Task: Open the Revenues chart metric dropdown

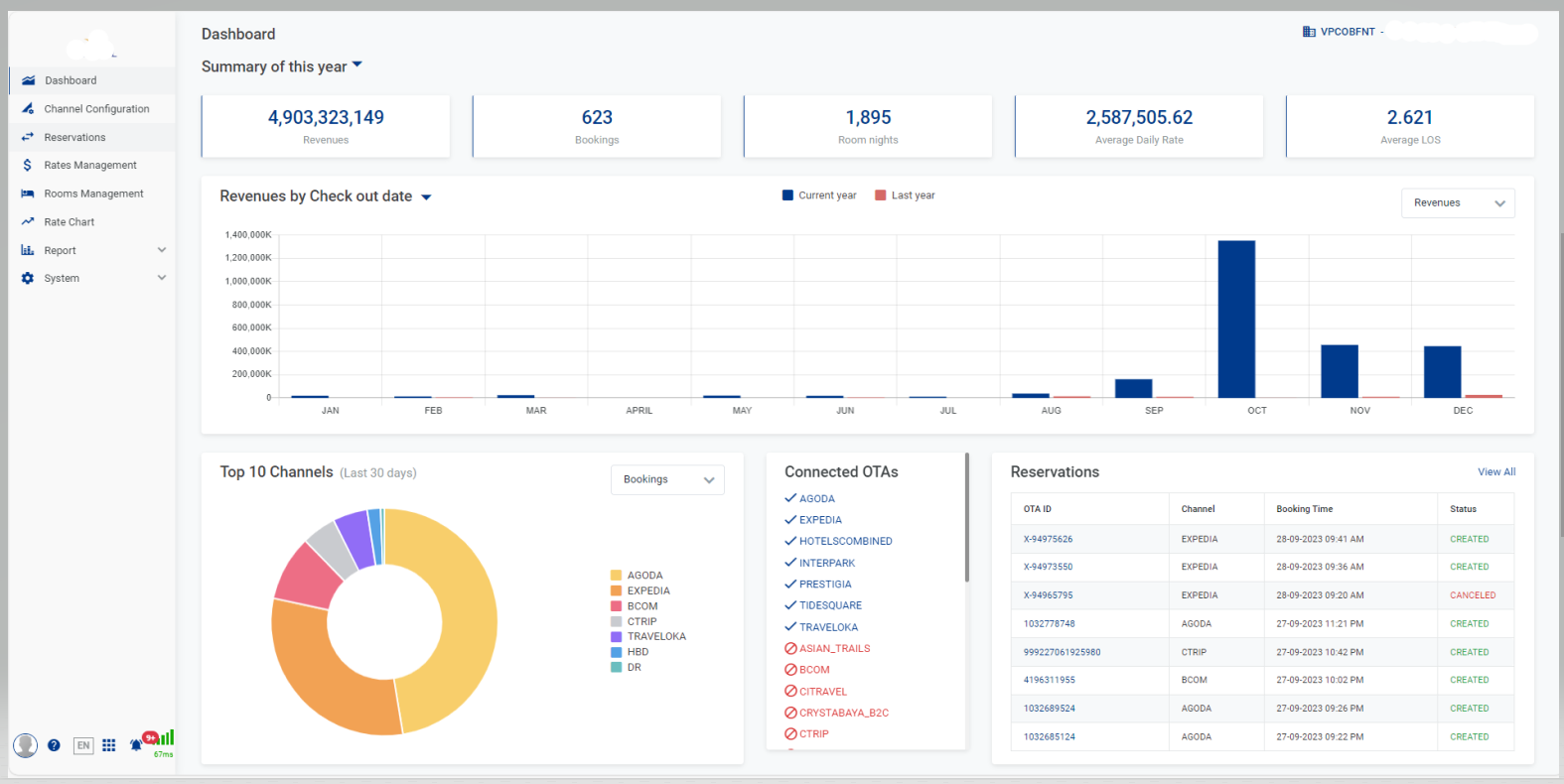Action: pos(1457,202)
